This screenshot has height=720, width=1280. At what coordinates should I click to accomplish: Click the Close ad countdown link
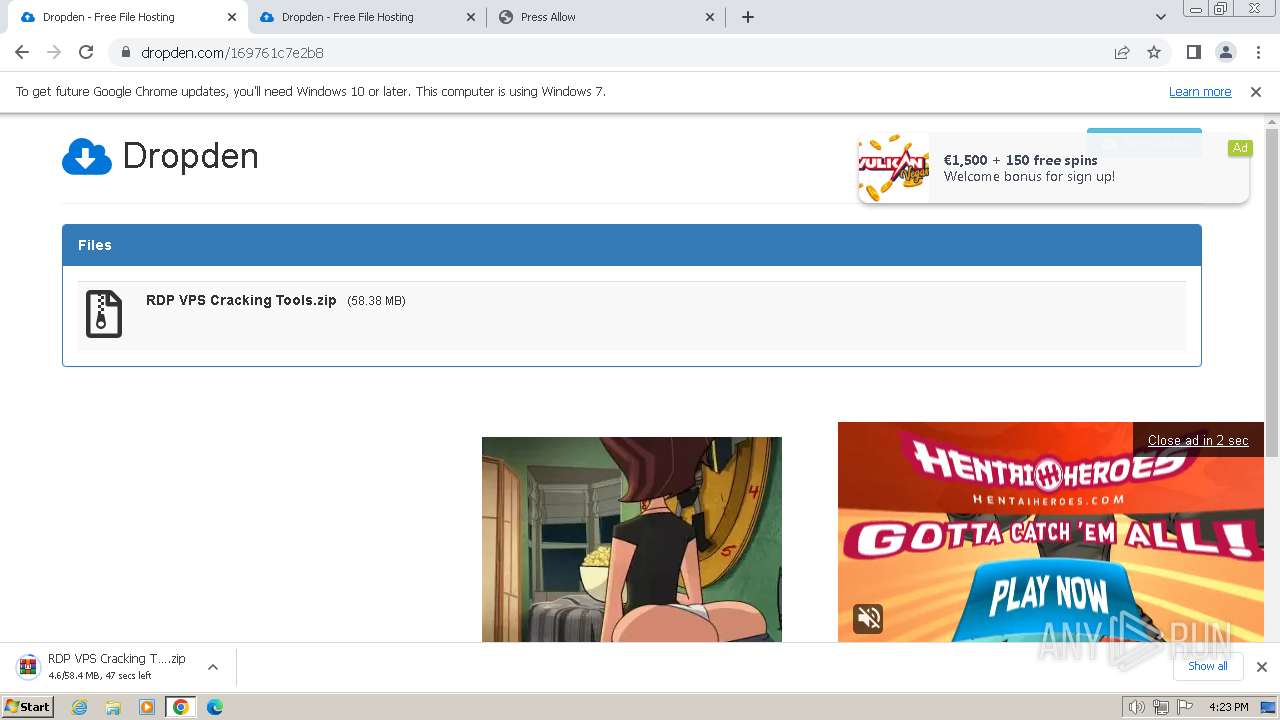tap(1198, 440)
